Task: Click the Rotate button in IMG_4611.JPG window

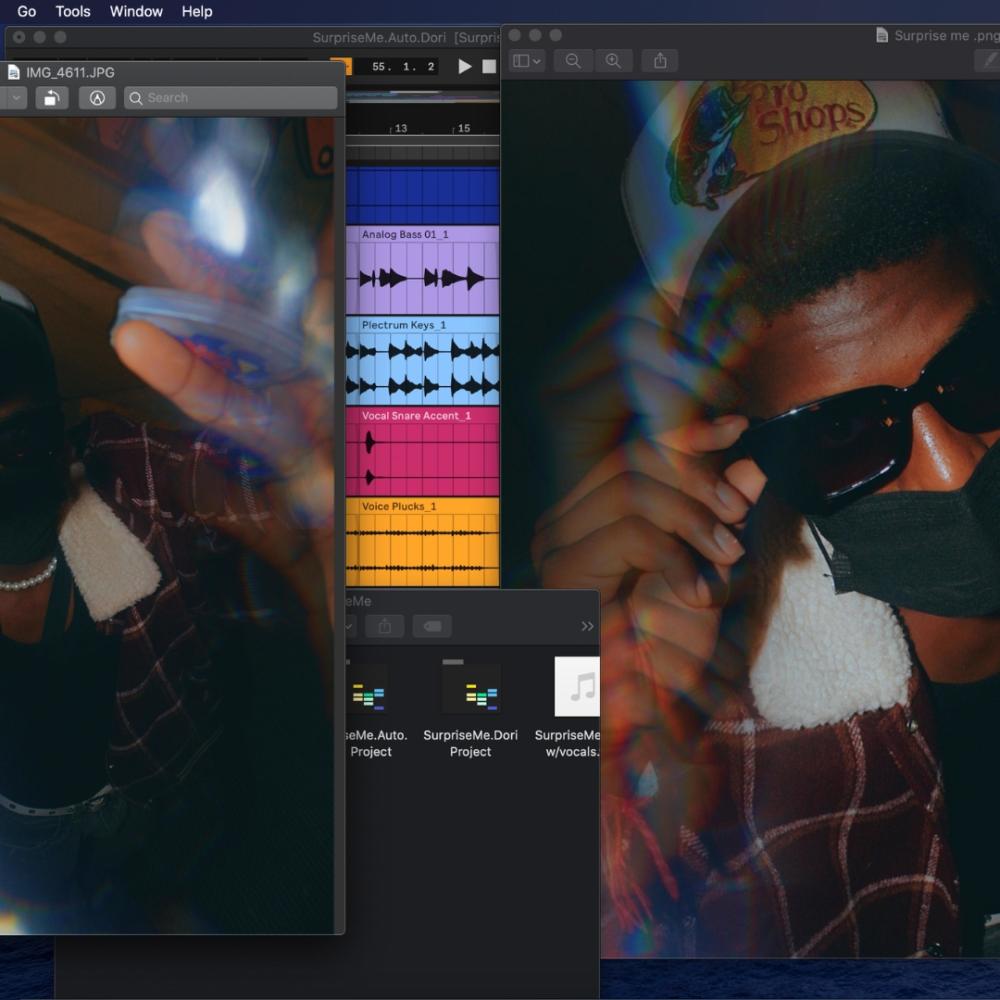Action: 52,98
